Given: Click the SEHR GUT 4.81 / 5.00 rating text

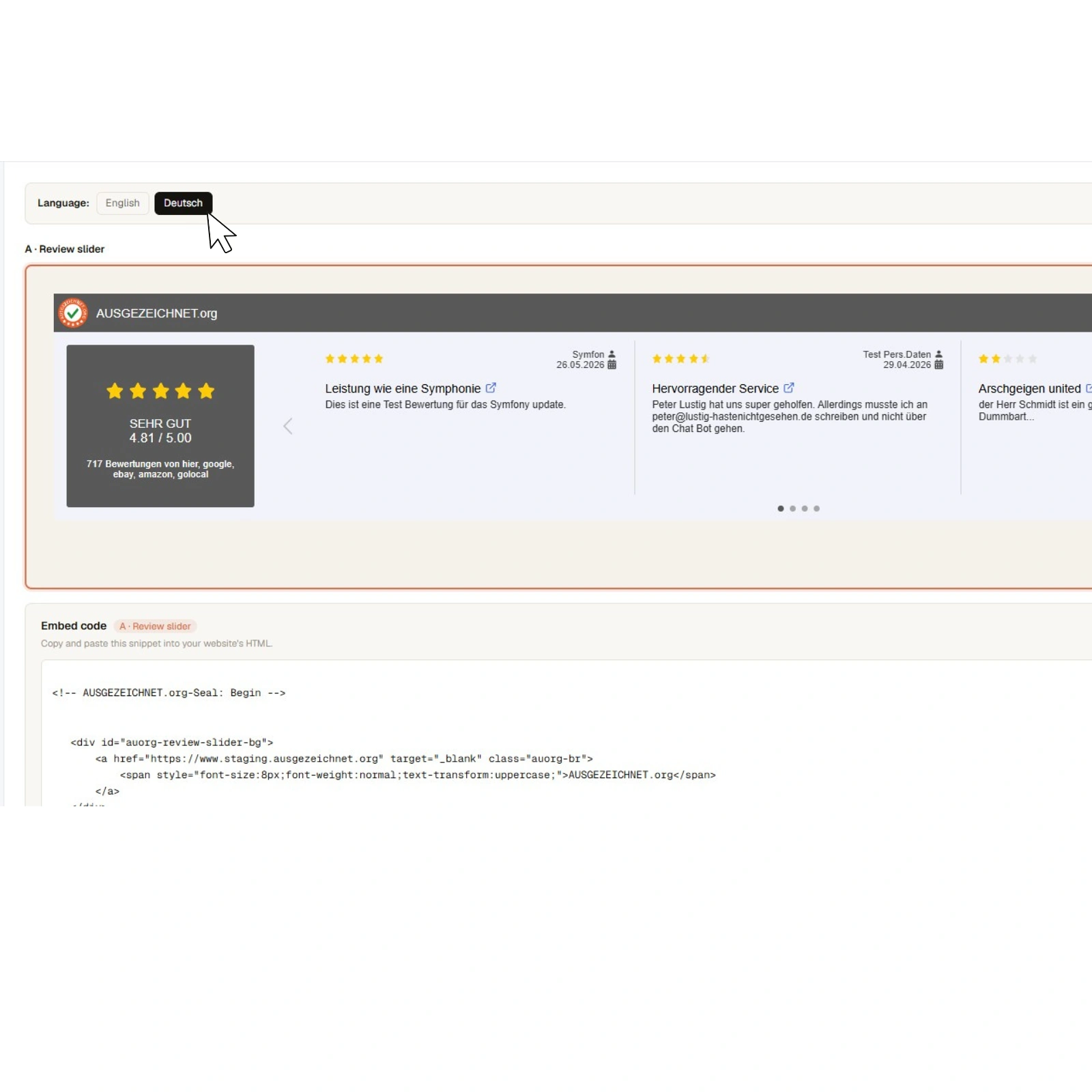Looking at the screenshot, I should tap(160, 431).
